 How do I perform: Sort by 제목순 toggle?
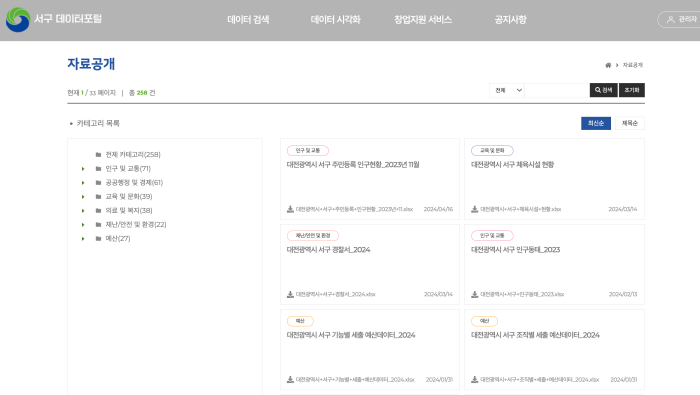click(x=629, y=123)
